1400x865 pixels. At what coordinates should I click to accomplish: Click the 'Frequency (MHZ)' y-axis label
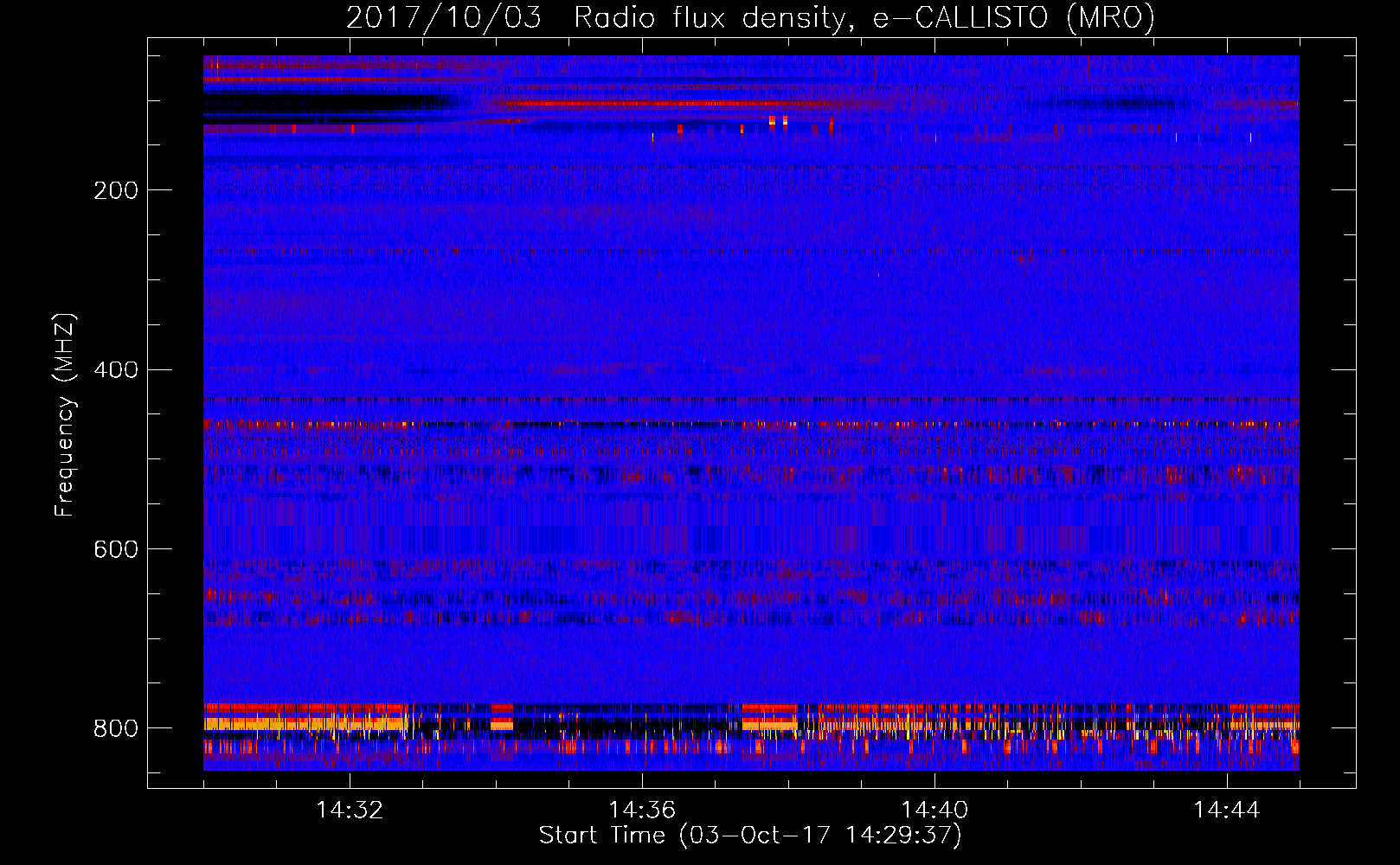point(65,415)
